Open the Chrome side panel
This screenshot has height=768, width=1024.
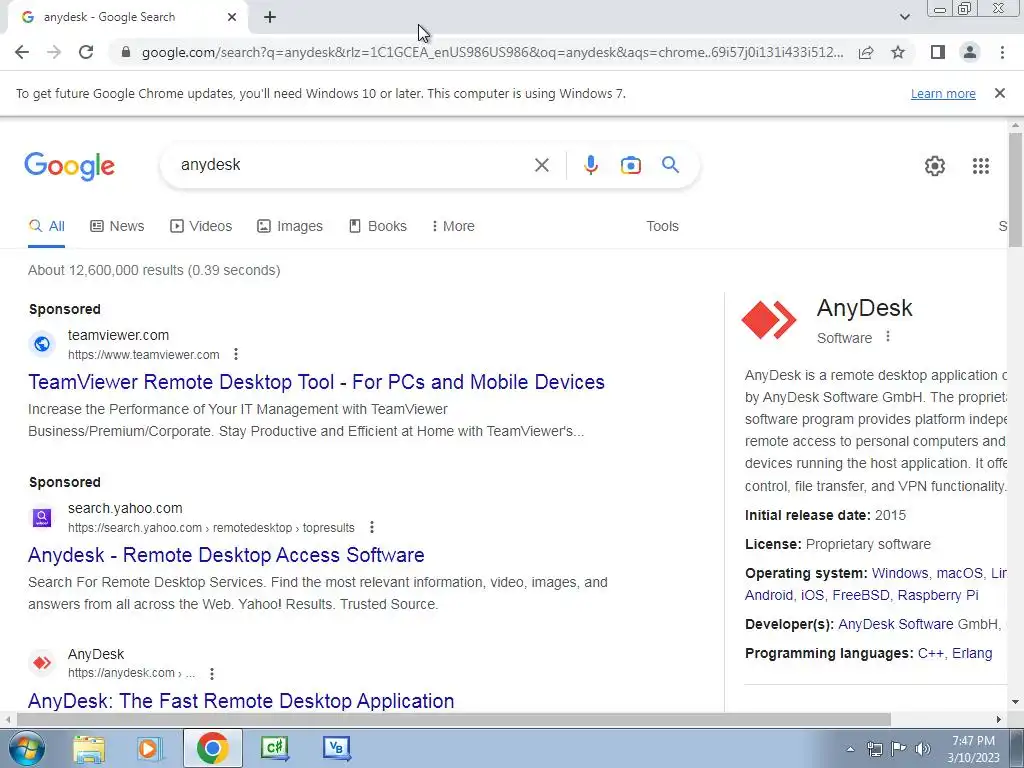point(938,52)
